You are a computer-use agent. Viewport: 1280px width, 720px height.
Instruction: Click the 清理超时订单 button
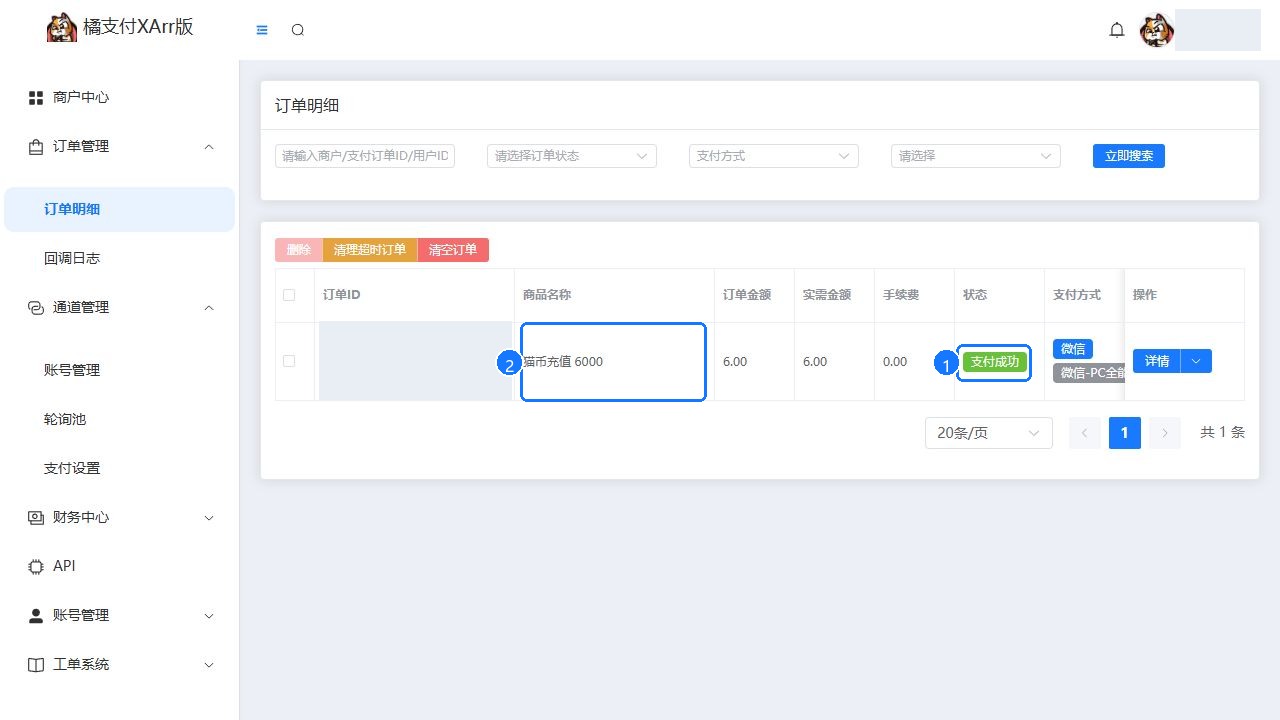coord(370,250)
